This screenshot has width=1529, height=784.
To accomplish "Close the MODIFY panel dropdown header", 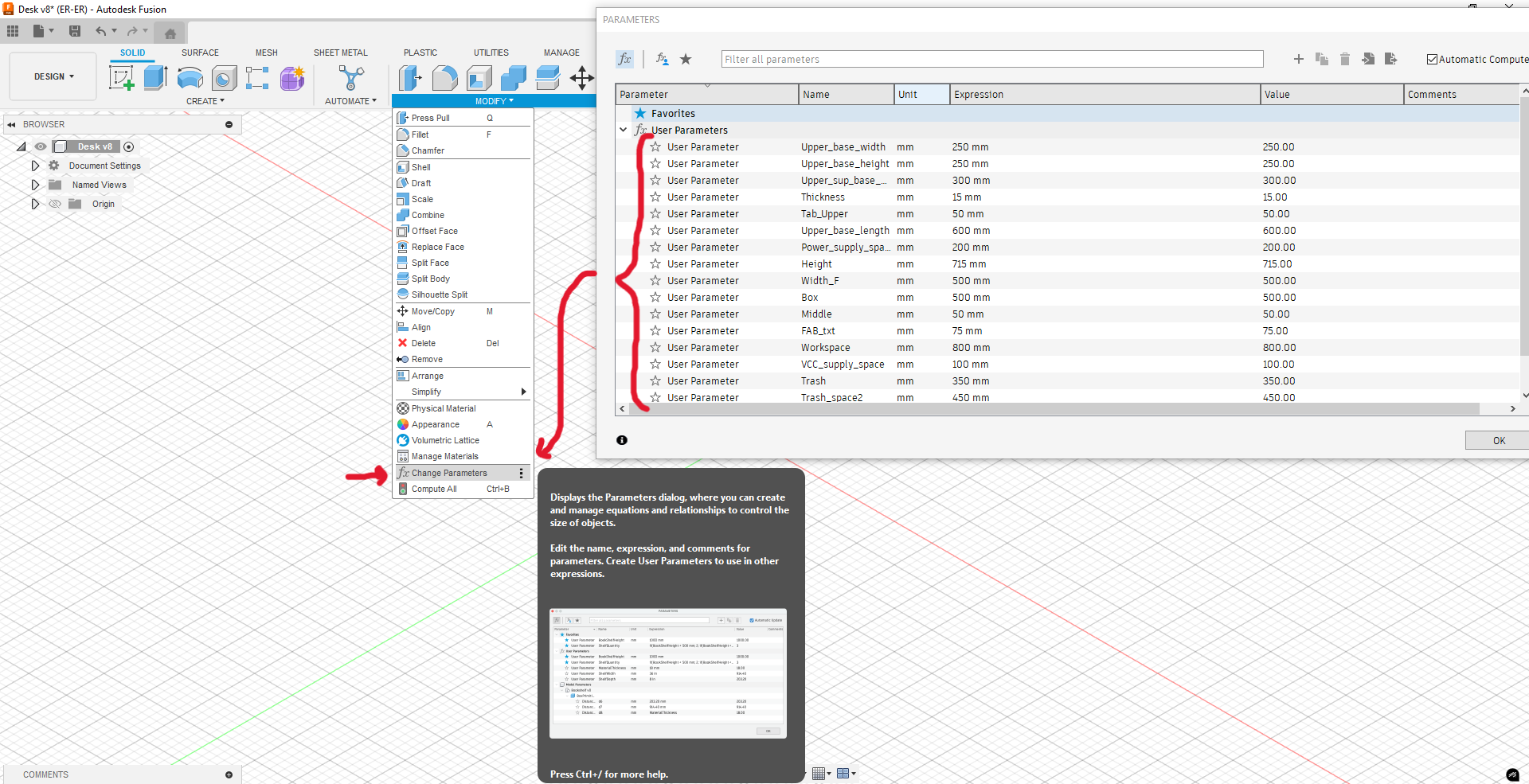I will [x=494, y=101].
